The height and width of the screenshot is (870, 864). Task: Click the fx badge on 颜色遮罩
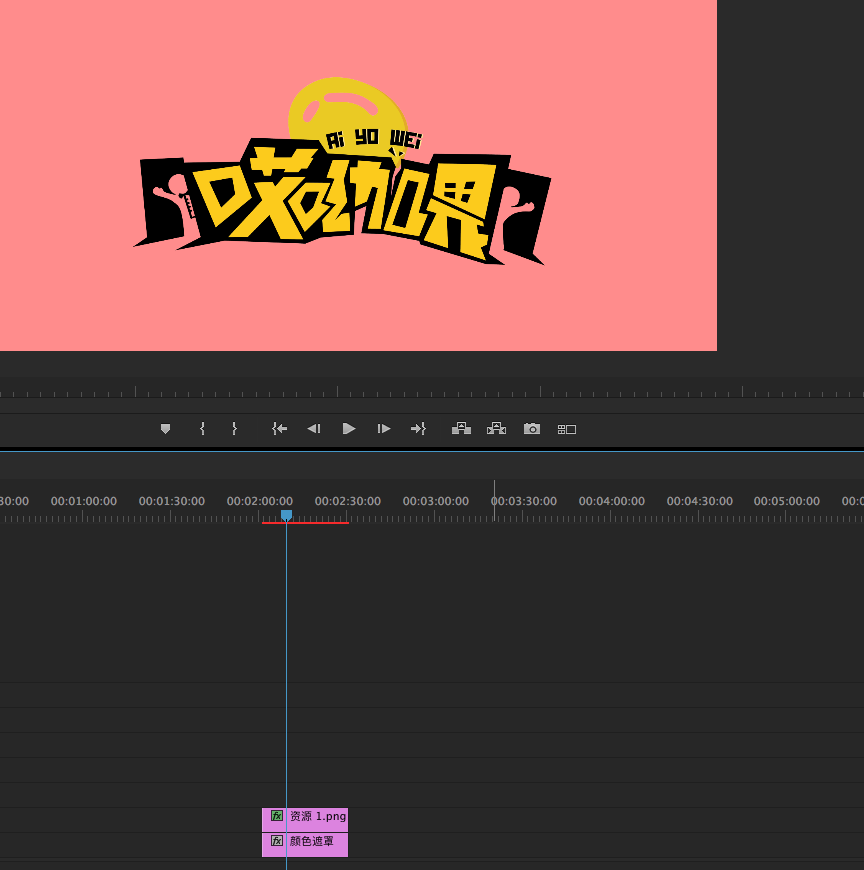pos(277,841)
